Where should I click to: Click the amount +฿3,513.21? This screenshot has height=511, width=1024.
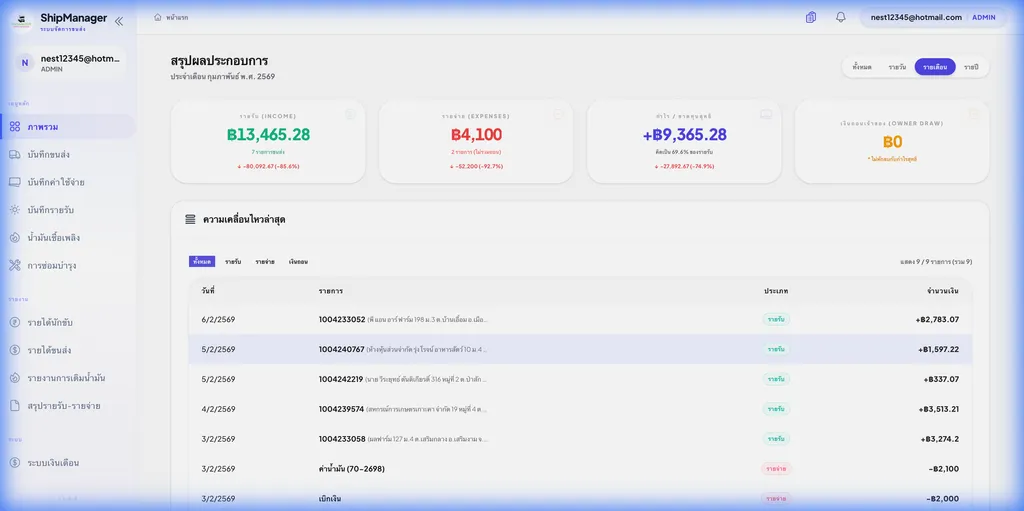tap(938, 409)
